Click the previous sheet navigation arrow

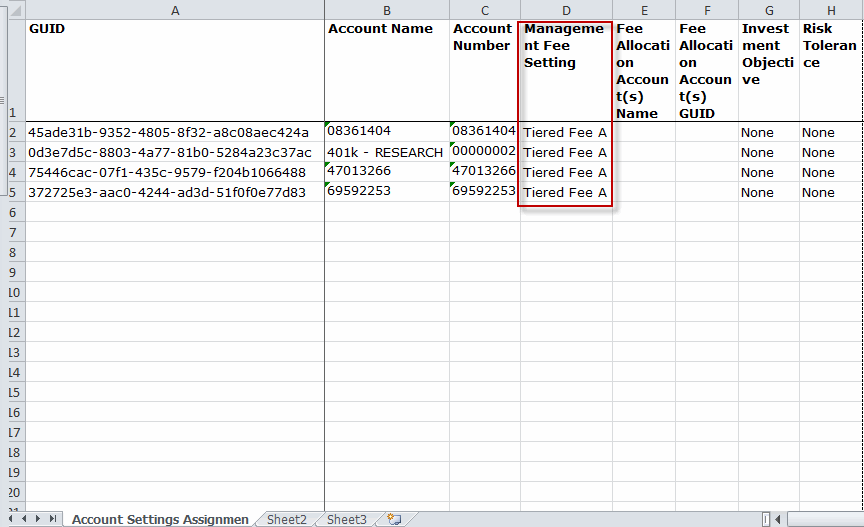click(25, 519)
